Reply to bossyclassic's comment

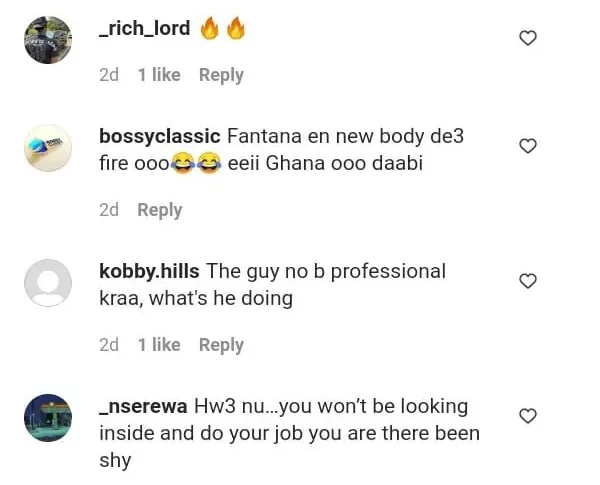point(160,210)
